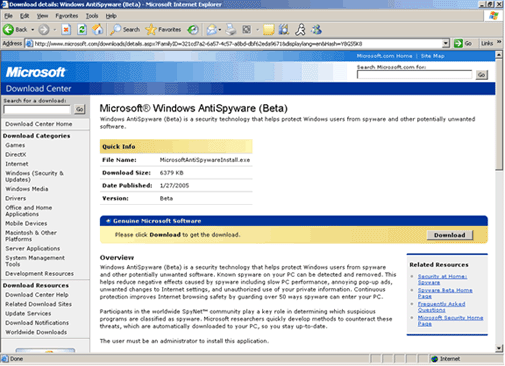Click the History toolbar icon
505x366 pixels.
tap(193, 30)
